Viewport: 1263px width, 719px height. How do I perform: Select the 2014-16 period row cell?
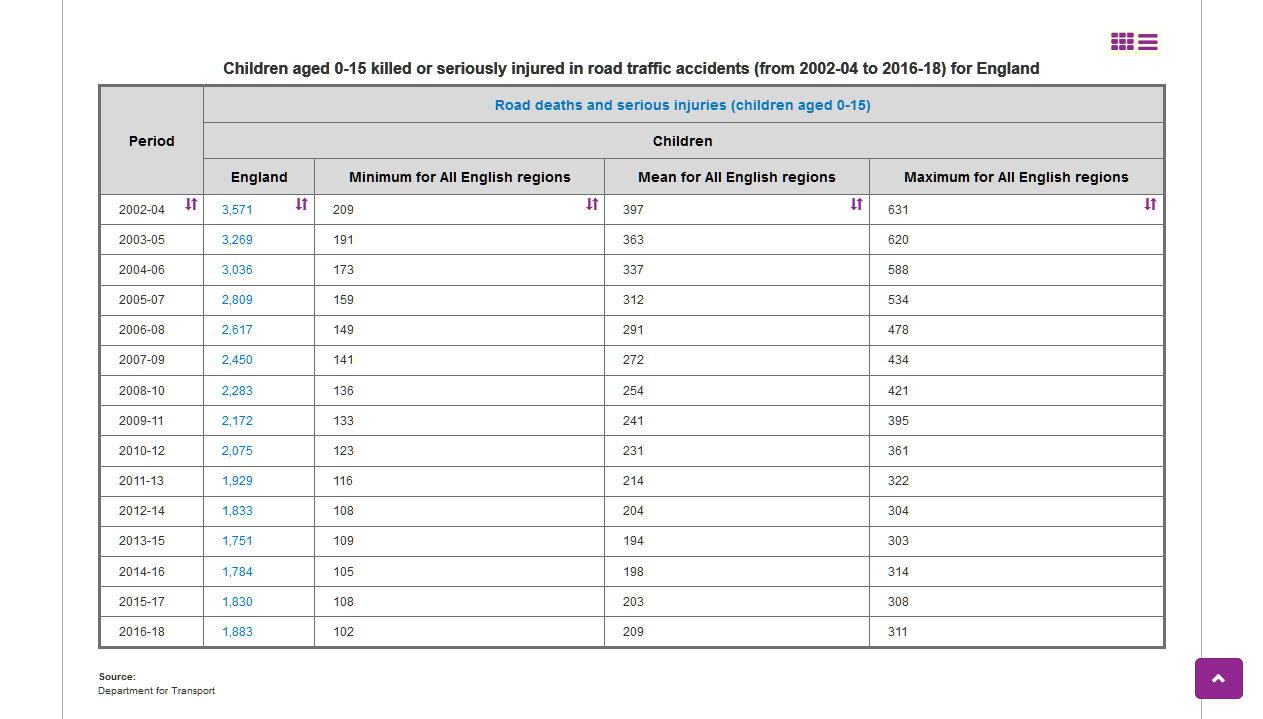tap(142, 572)
